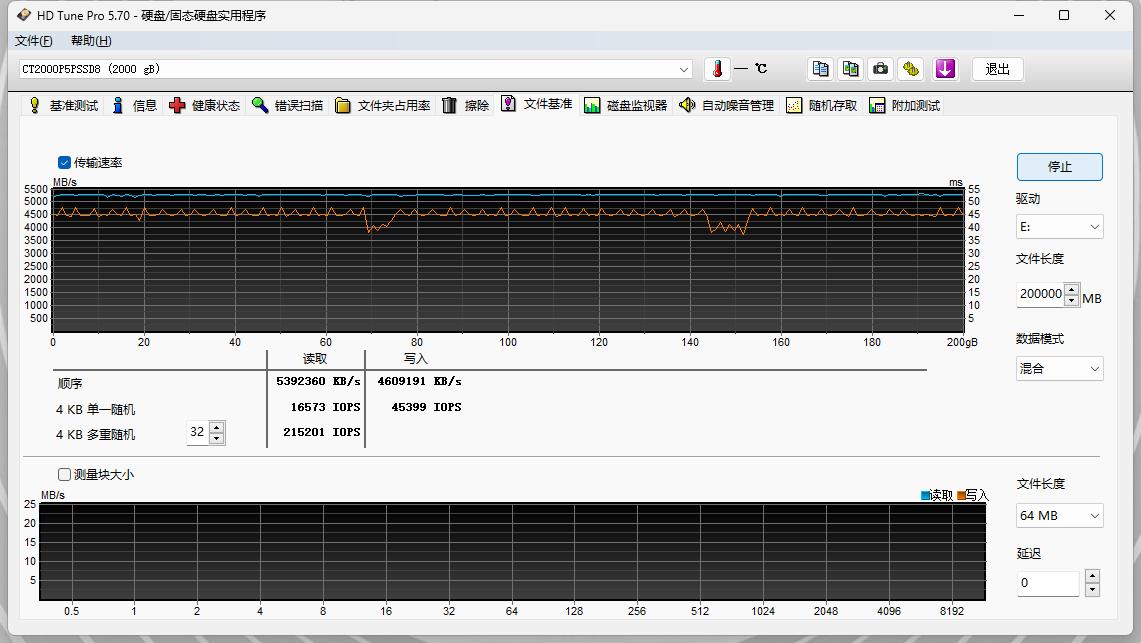Open the 文件(F) menu
The image size is (1141, 643).
tap(33, 41)
